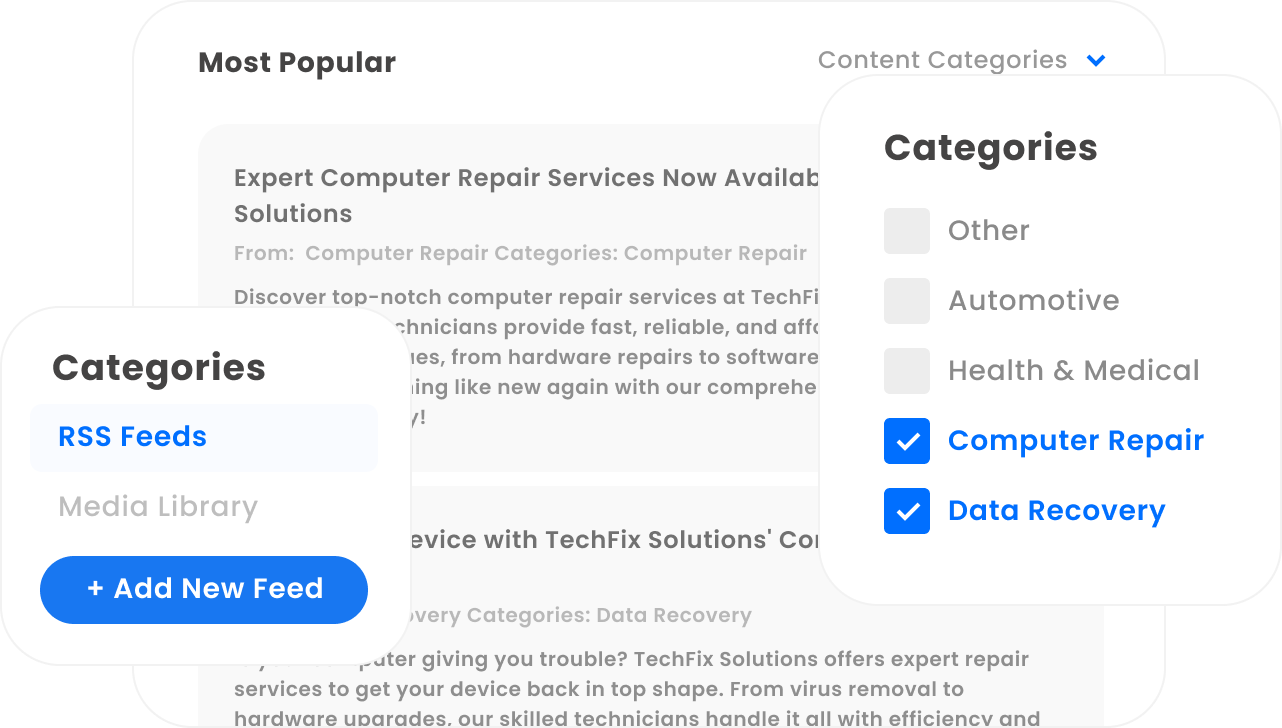Check the Other category checkbox
The image size is (1282, 728).
[907, 231]
